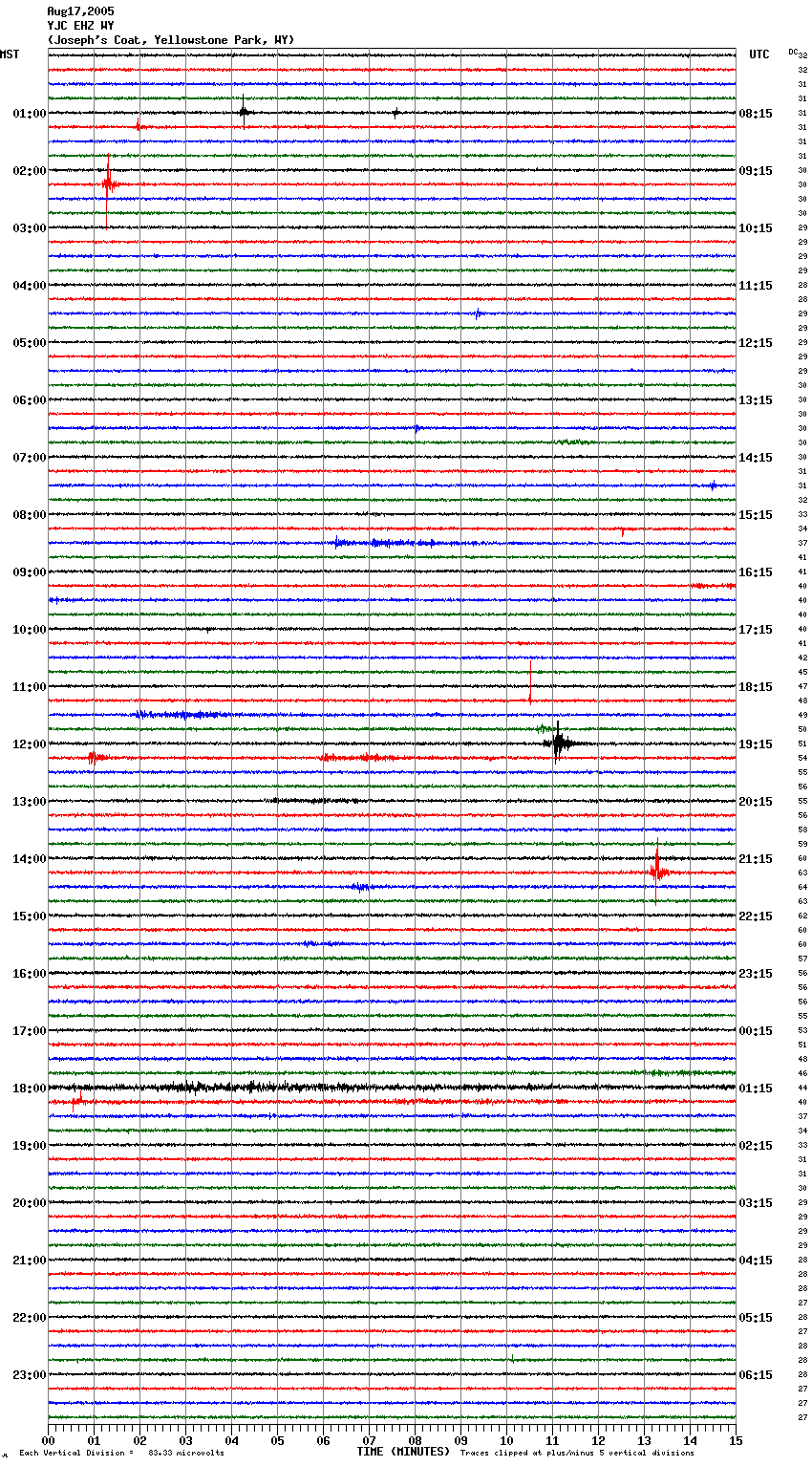812x1466 pixels.
Task: Click the Traces clipped at plus/minus 5 divisions note
Action: tap(578, 1454)
